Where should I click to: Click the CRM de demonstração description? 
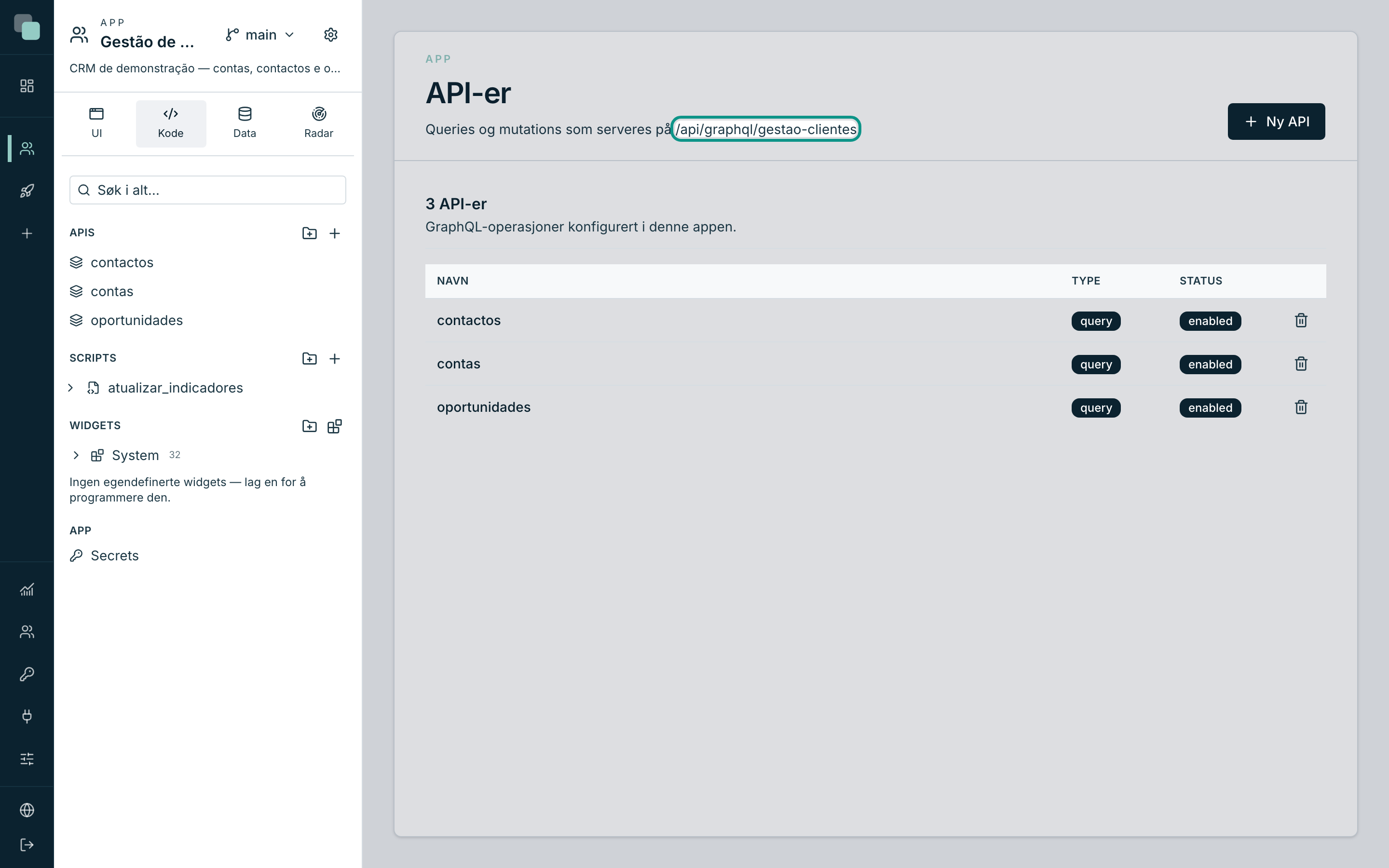205,68
